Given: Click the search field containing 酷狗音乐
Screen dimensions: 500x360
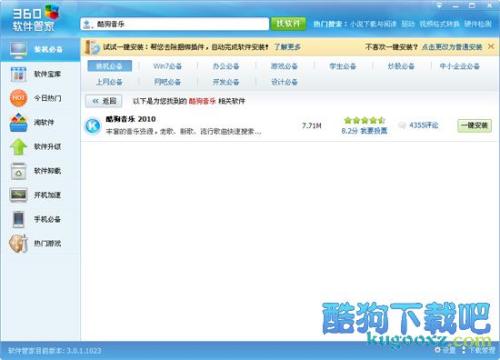Looking at the screenshot, I should pyautogui.click(x=174, y=24).
